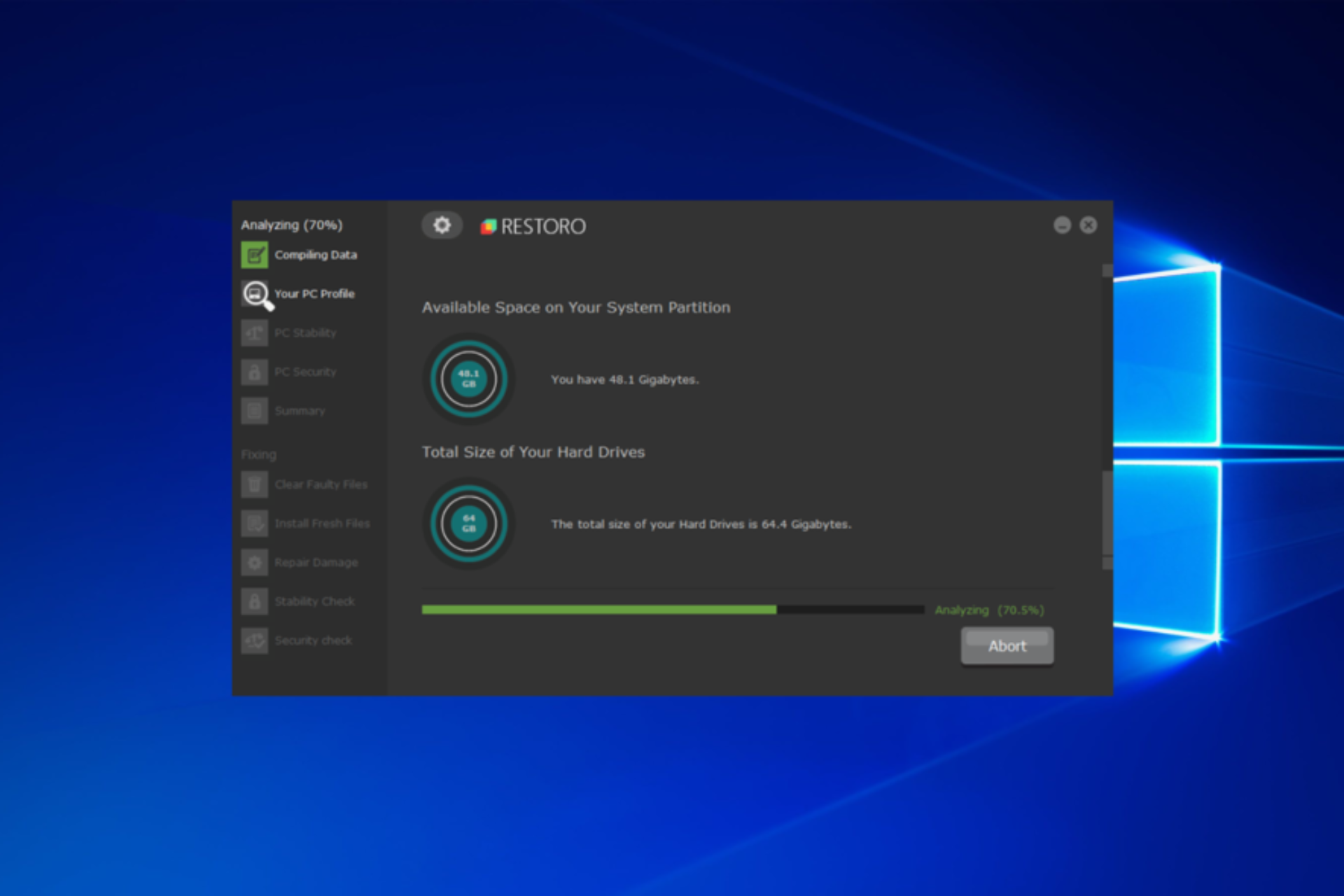
Task: Click the Available Space on System Partition heading
Action: pyautogui.click(x=575, y=307)
